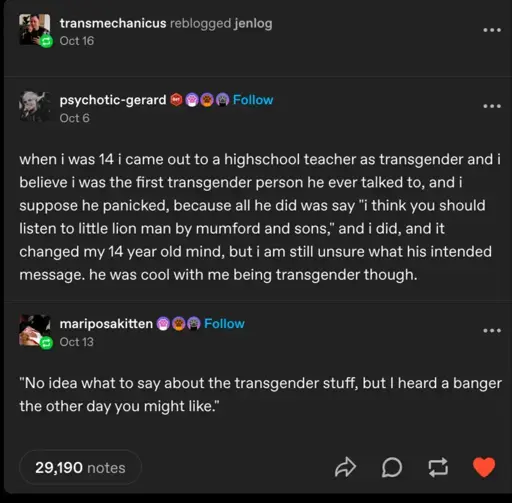Open psychotic-gerard post options dots

point(492,106)
